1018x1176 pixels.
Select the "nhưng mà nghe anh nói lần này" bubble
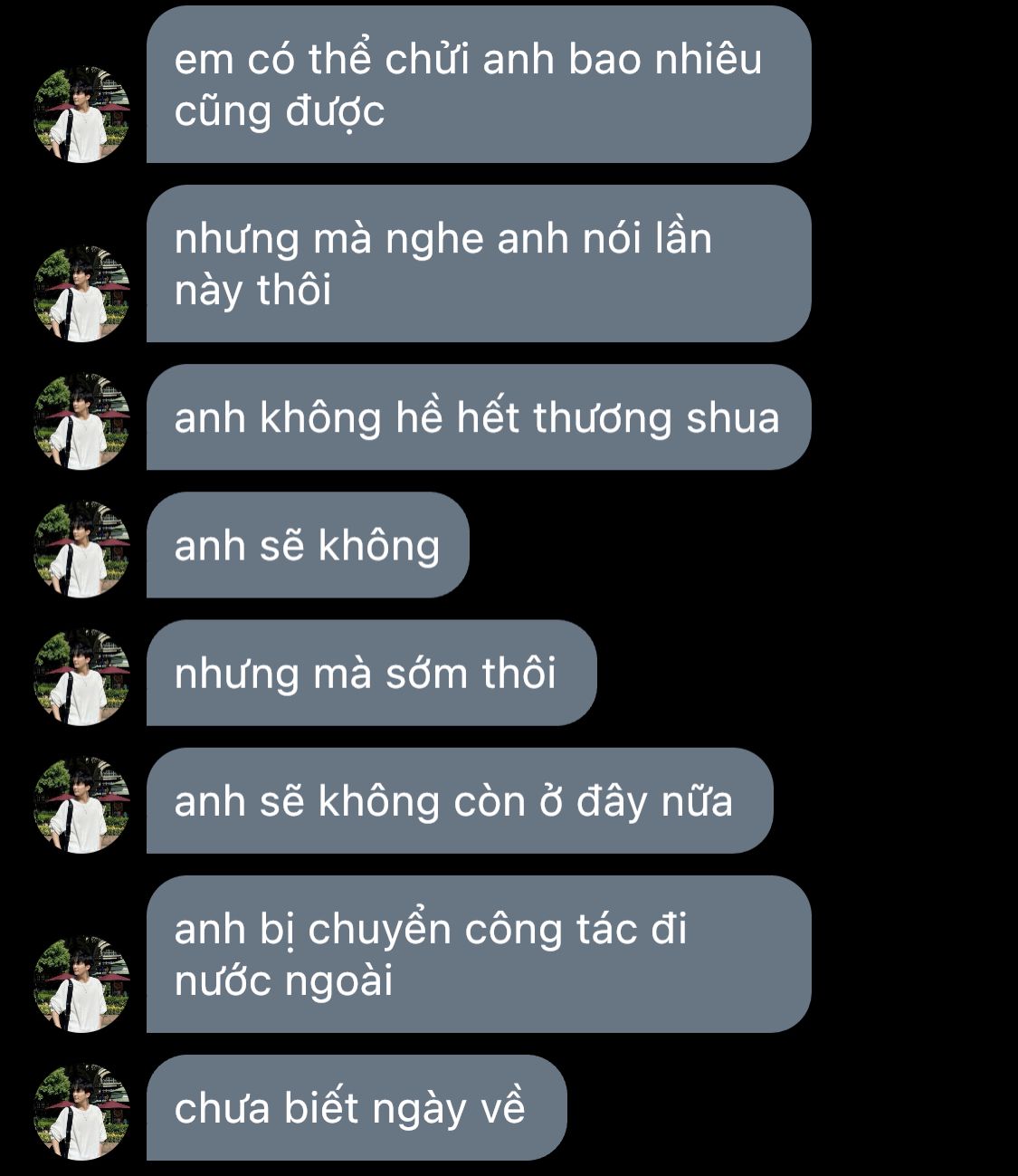pos(479,263)
